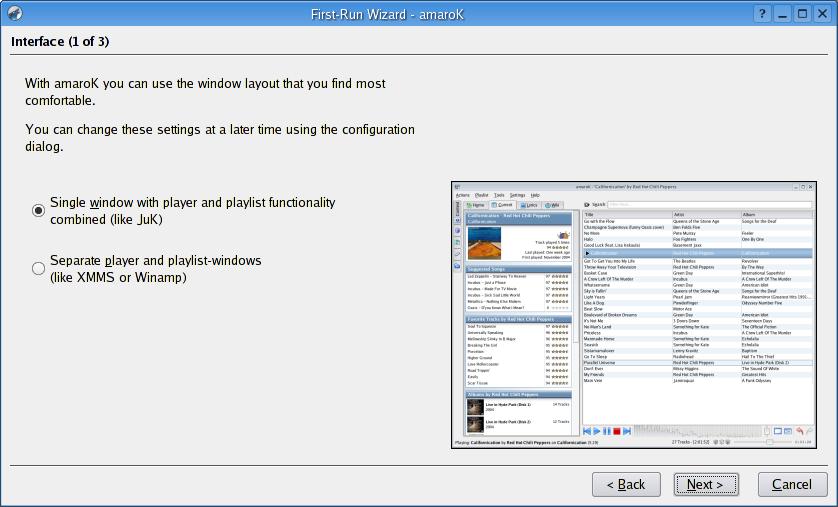Image resolution: width=838 pixels, height=507 pixels.
Task: Choose Separate player and playlist-windows option
Action: pyautogui.click(x=39, y=268)
